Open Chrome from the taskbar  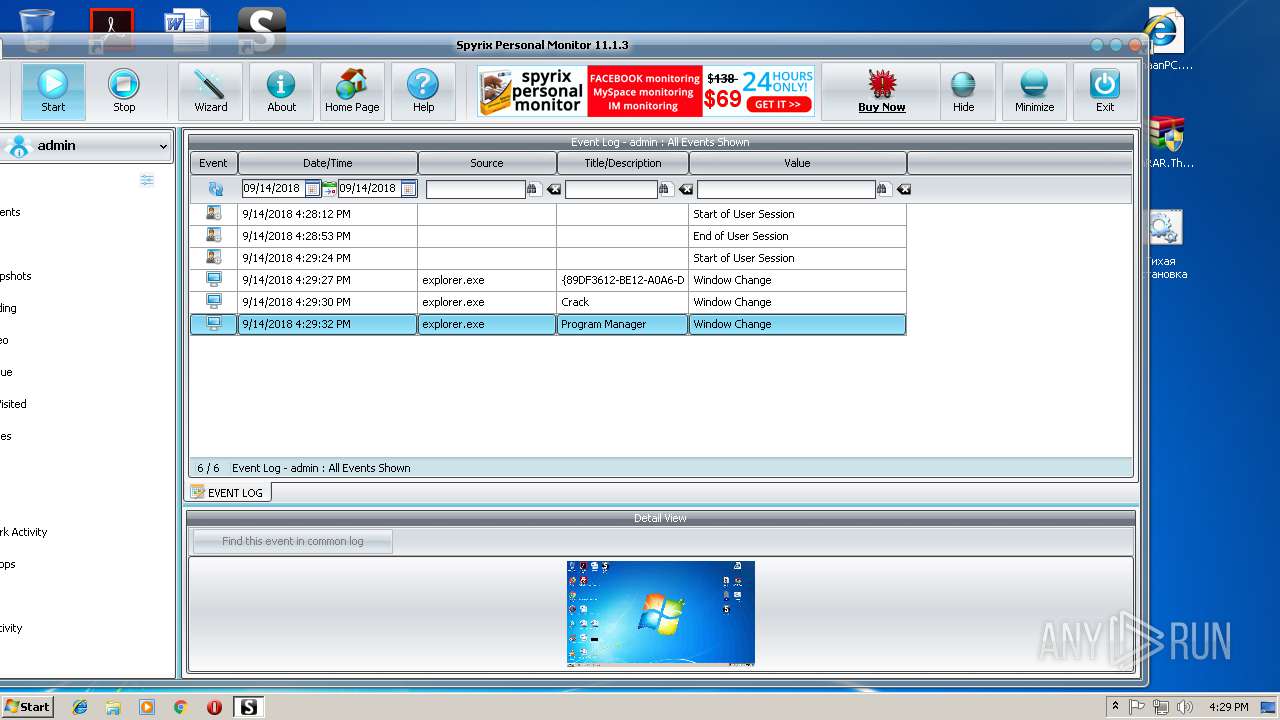pyautogui.click(x=180, y=707)
